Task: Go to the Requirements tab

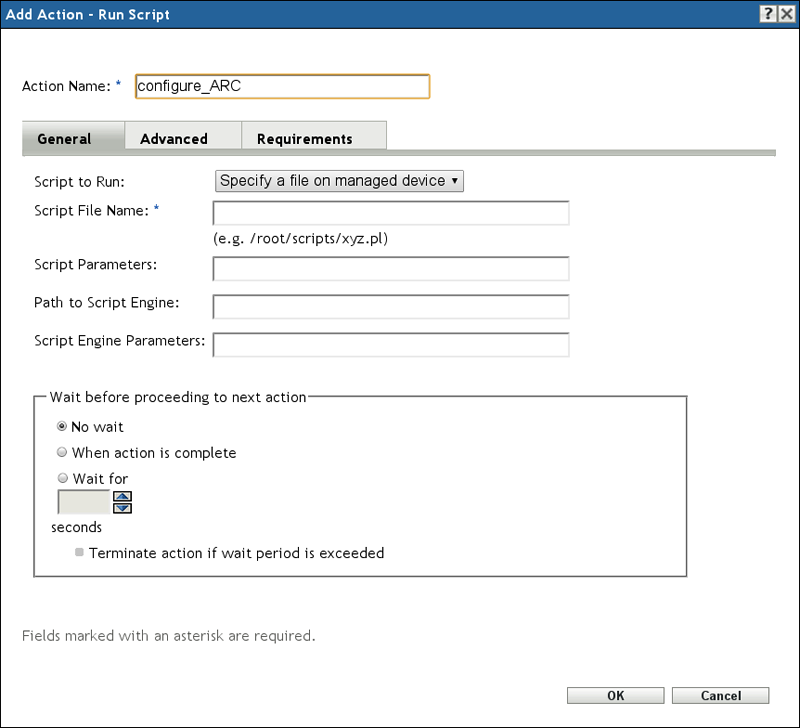Action: click(x=304, y=139)
